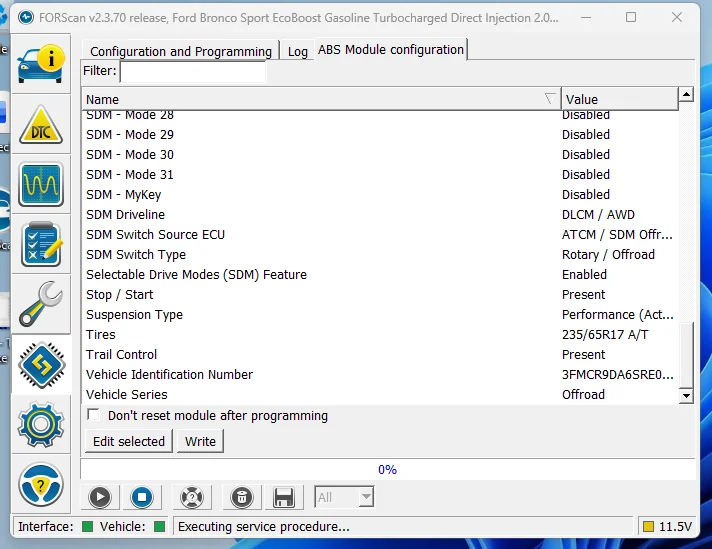The image size is (712, 549).
Task: Switch to the Log tab
Action: (298, 51)
